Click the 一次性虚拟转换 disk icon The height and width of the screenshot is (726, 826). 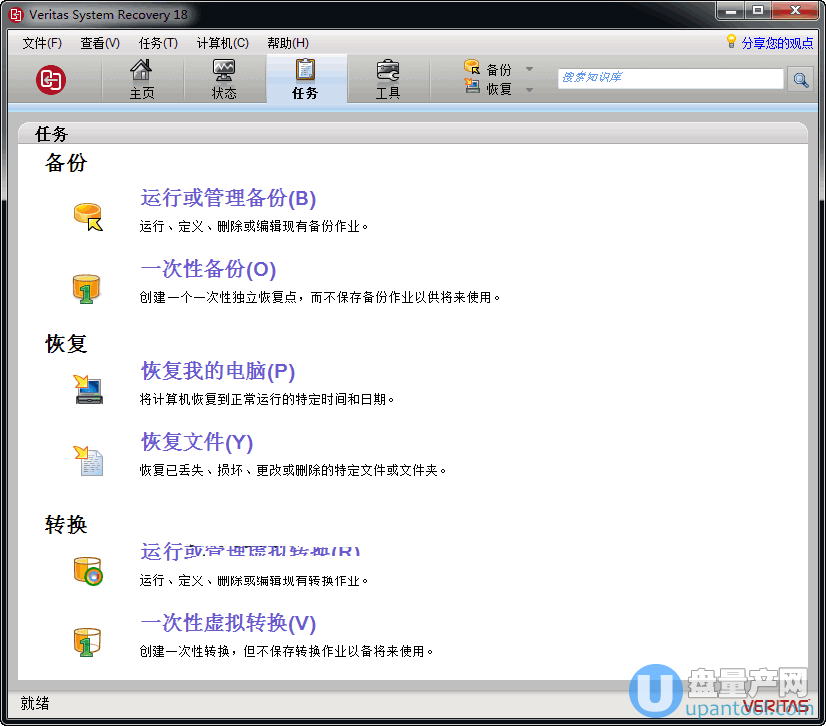coord(88,641)
